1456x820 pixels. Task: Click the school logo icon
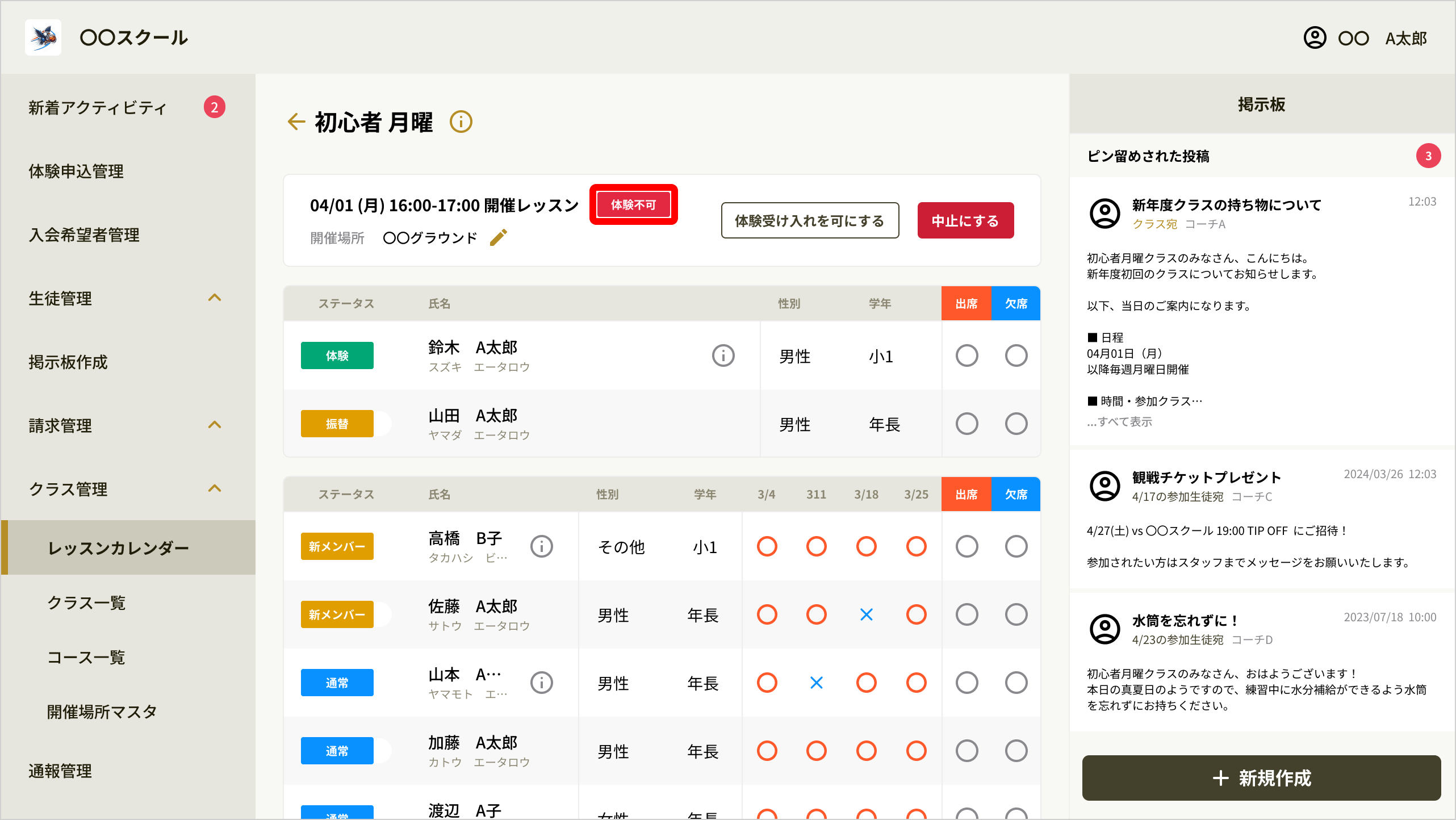coord(43,37)
